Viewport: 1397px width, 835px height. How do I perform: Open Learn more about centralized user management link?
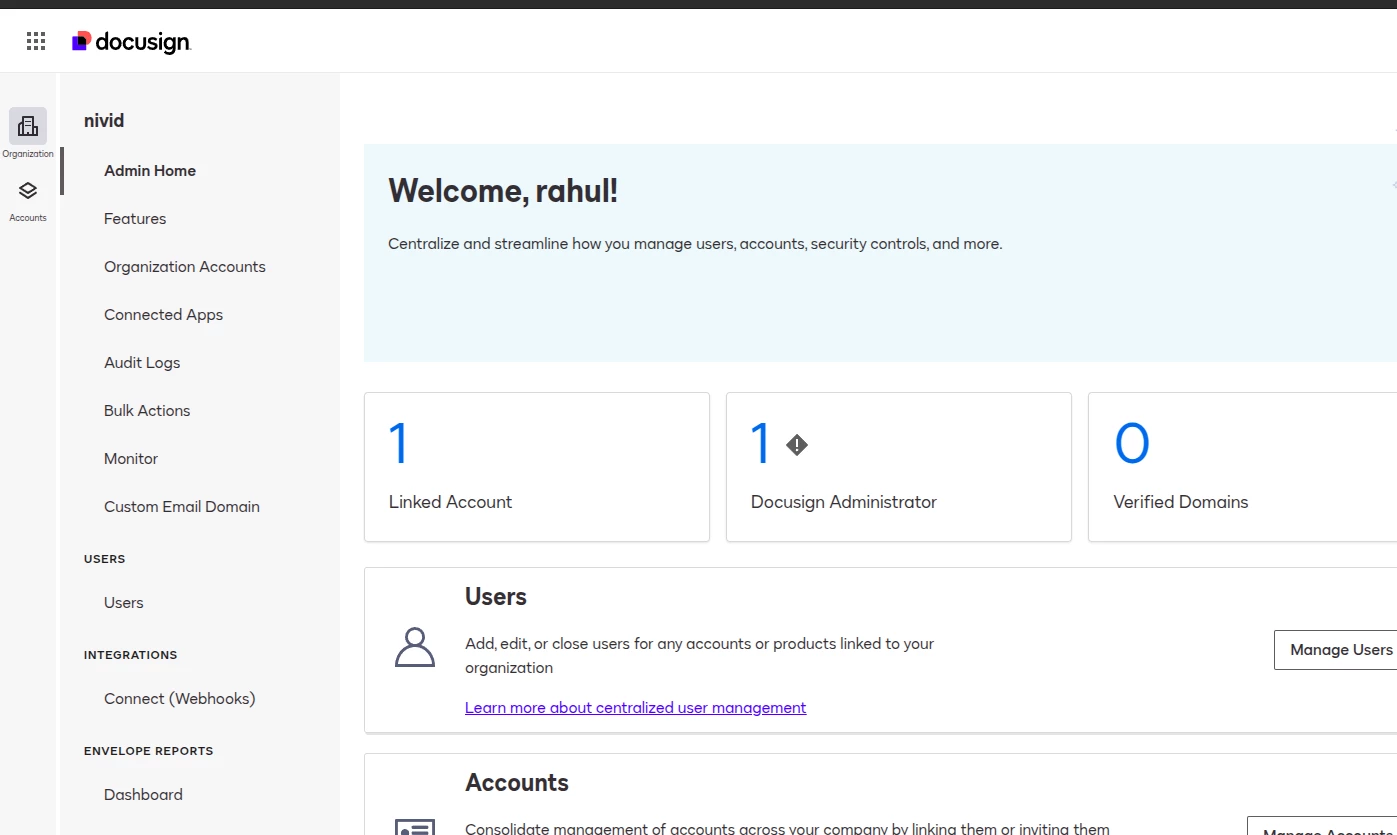pyautogui.click(x=635, y=708)
